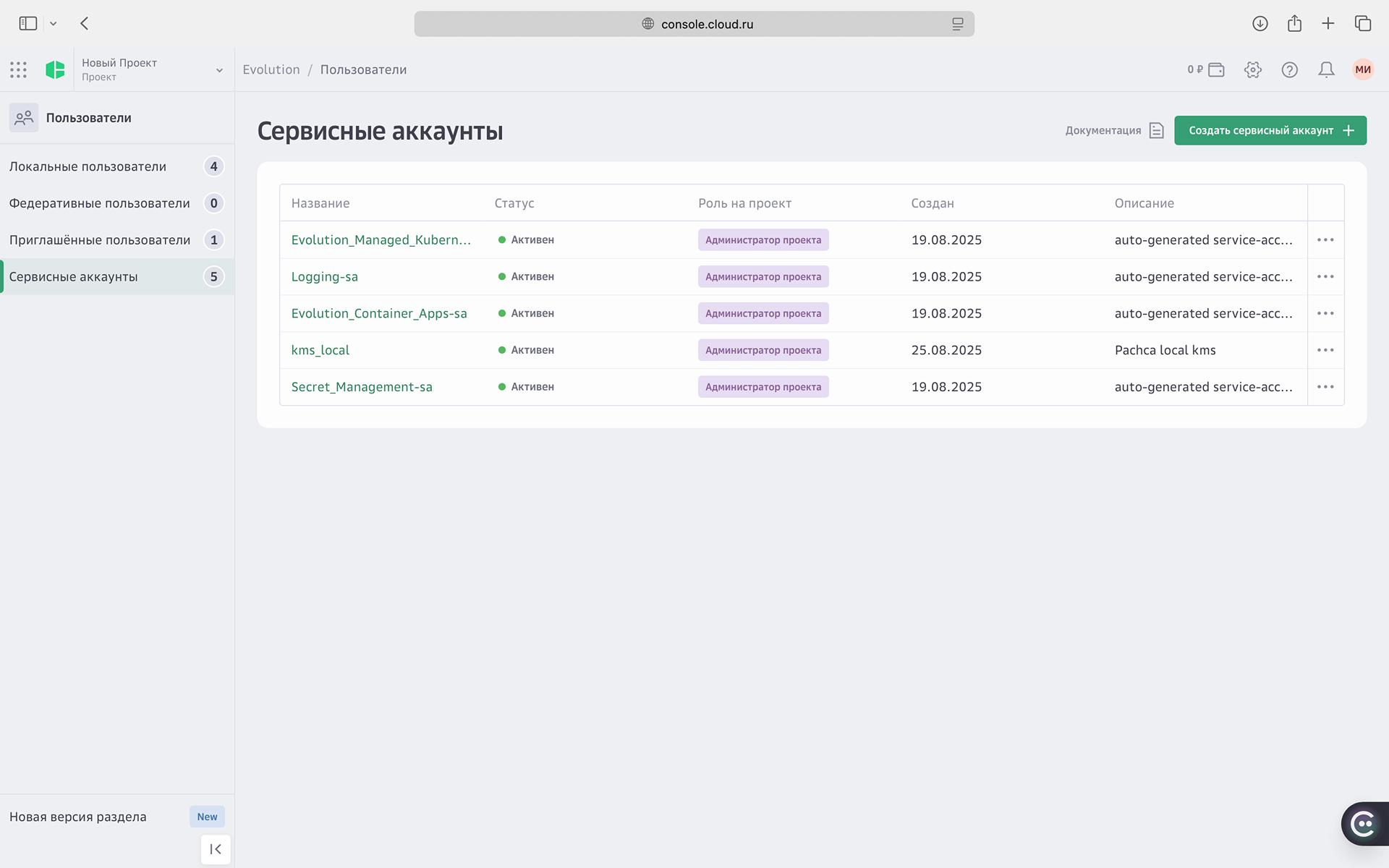Viewport: 1389px width, 868px height.
Task: Open the services grid menu icon
Action: 19,70
